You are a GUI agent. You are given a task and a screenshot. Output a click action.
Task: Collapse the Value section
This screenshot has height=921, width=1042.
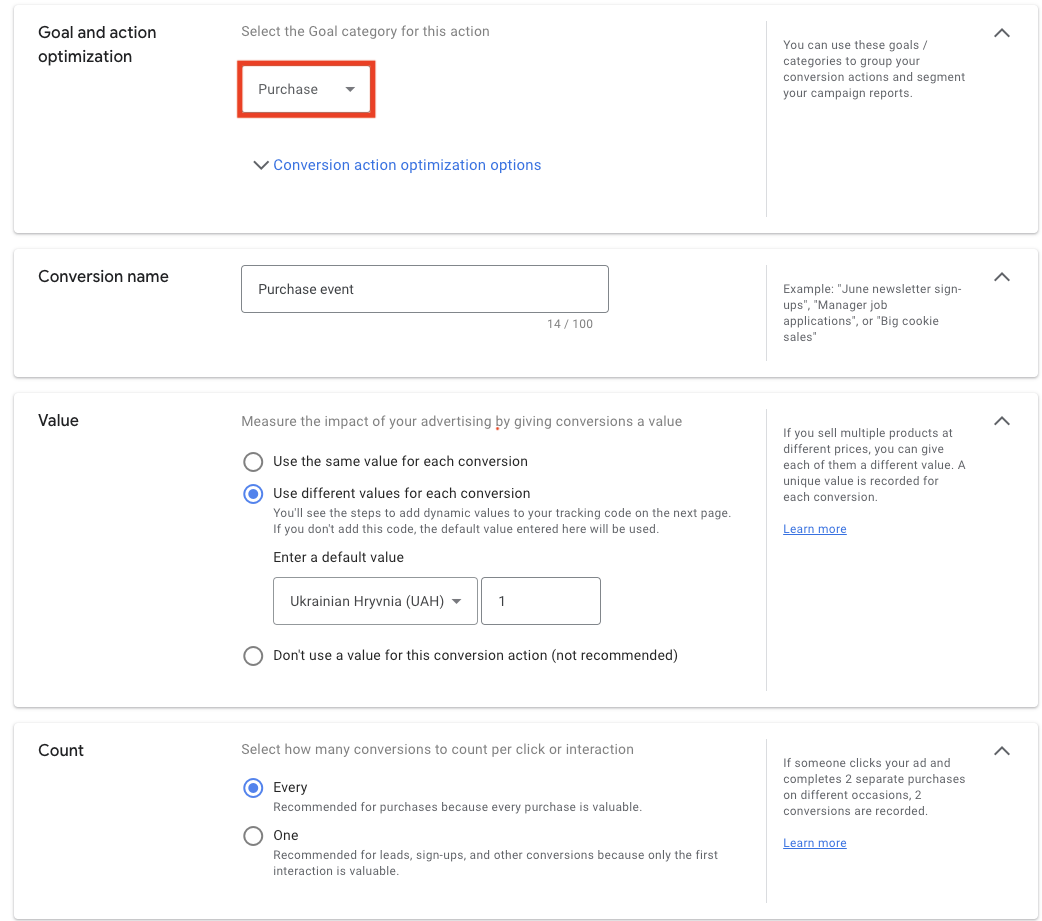coord(1001,421)
